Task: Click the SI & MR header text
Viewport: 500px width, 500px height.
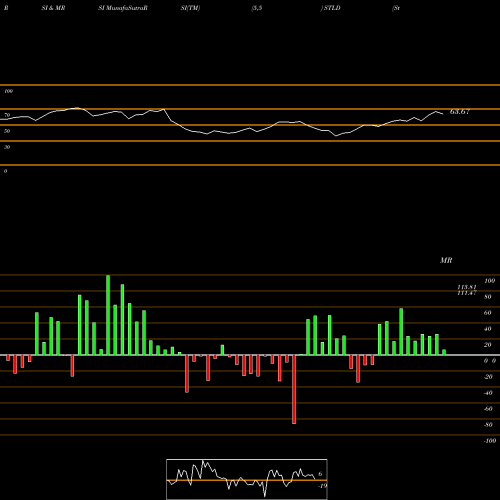Action: click(53, 8)
